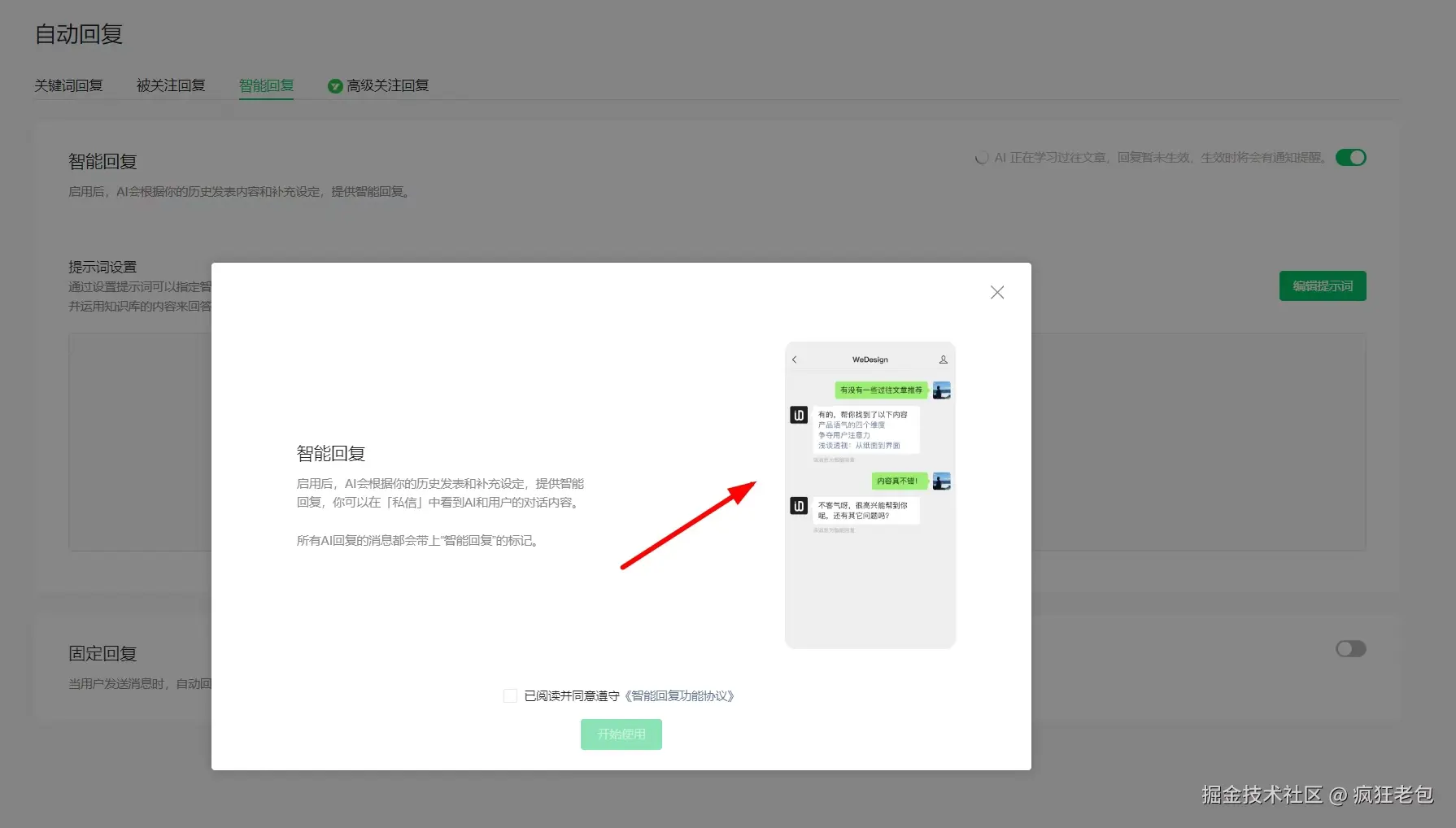The image size is (1456, 828).
Task: Click the 编辑提示词 button
Action: (x=1323, y=285)
